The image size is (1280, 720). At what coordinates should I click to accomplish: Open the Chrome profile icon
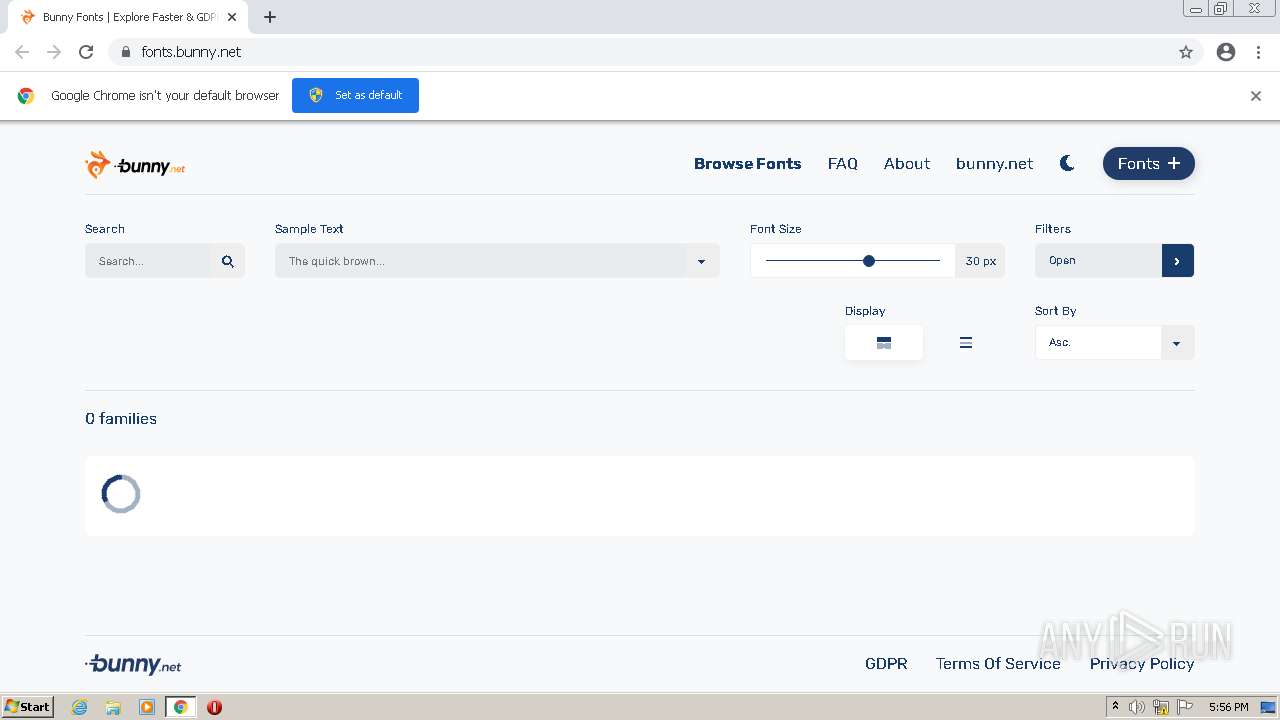click(1226, 52)
